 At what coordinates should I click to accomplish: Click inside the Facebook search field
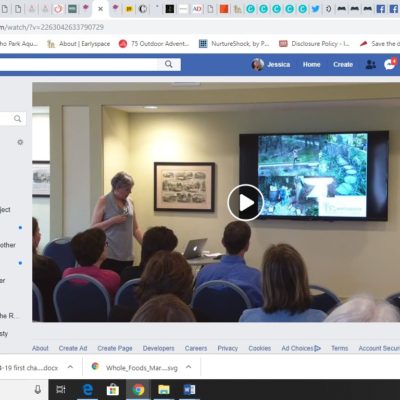(78, 64)
